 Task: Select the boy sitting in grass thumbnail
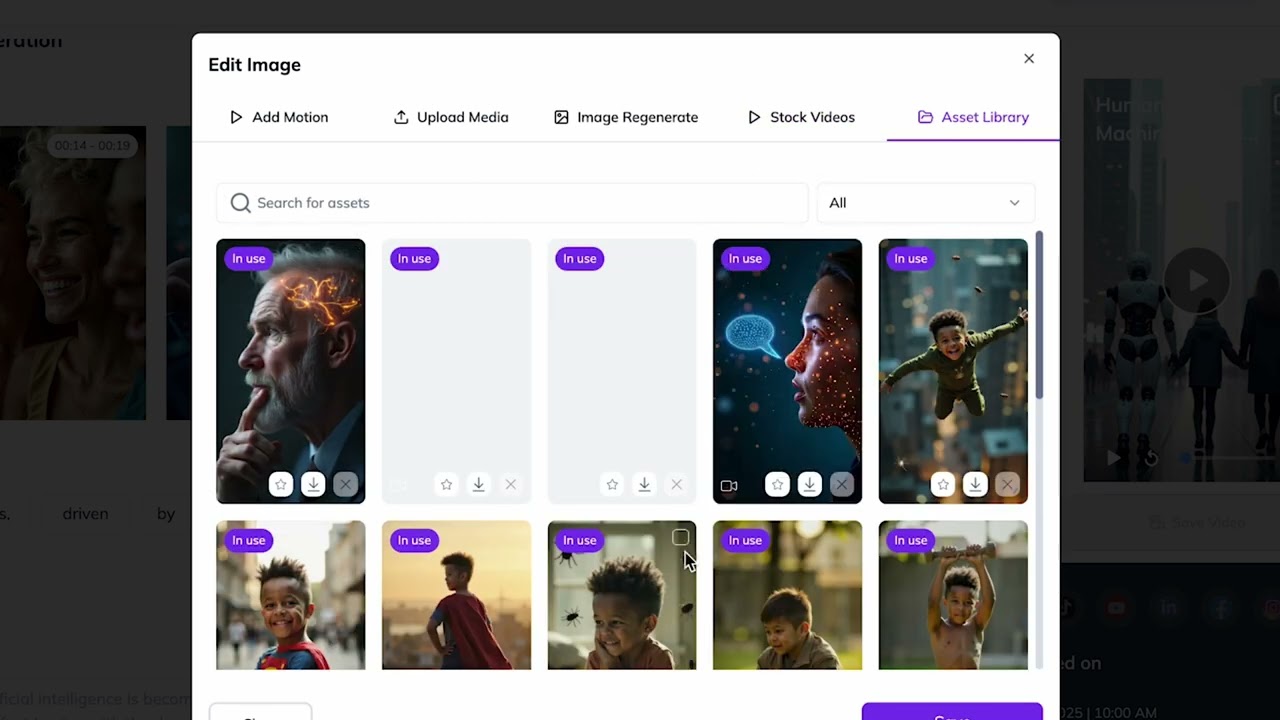[x=787, y=595]
